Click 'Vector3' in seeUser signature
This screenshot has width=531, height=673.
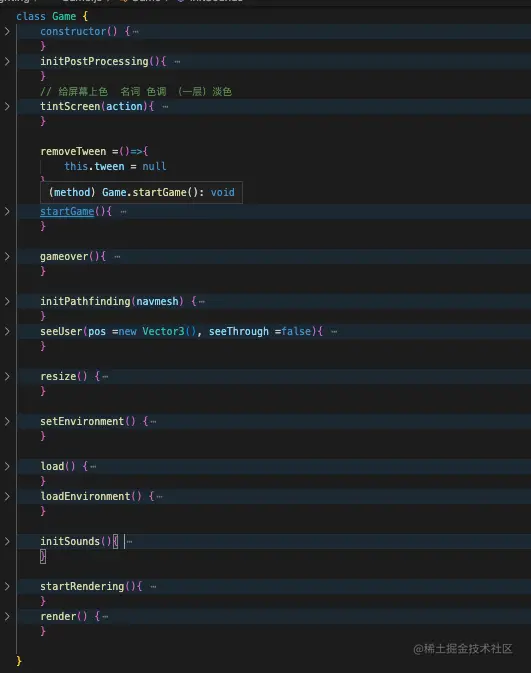(163, 332)
